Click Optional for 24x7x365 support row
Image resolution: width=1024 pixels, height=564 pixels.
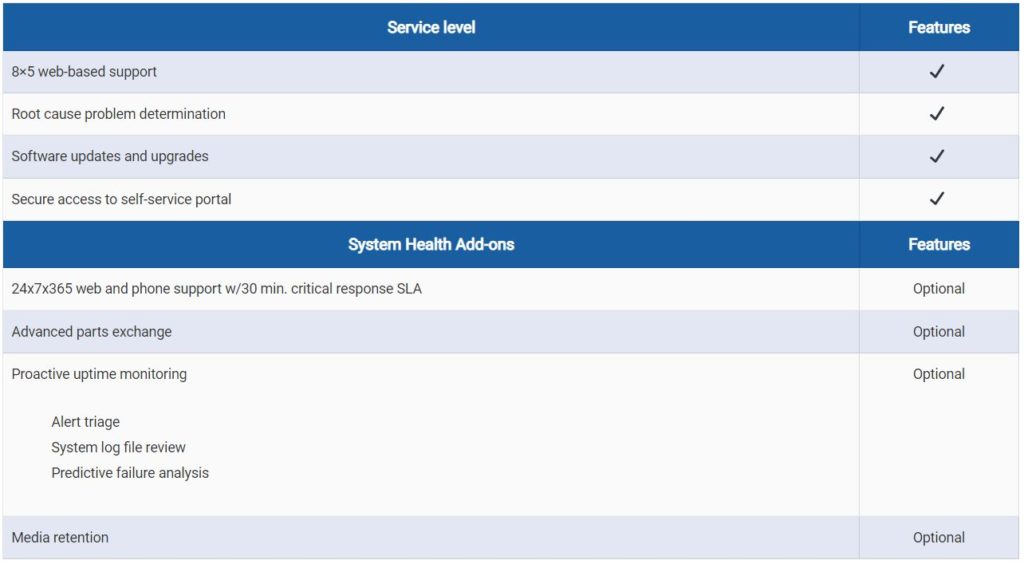[938, 289]
